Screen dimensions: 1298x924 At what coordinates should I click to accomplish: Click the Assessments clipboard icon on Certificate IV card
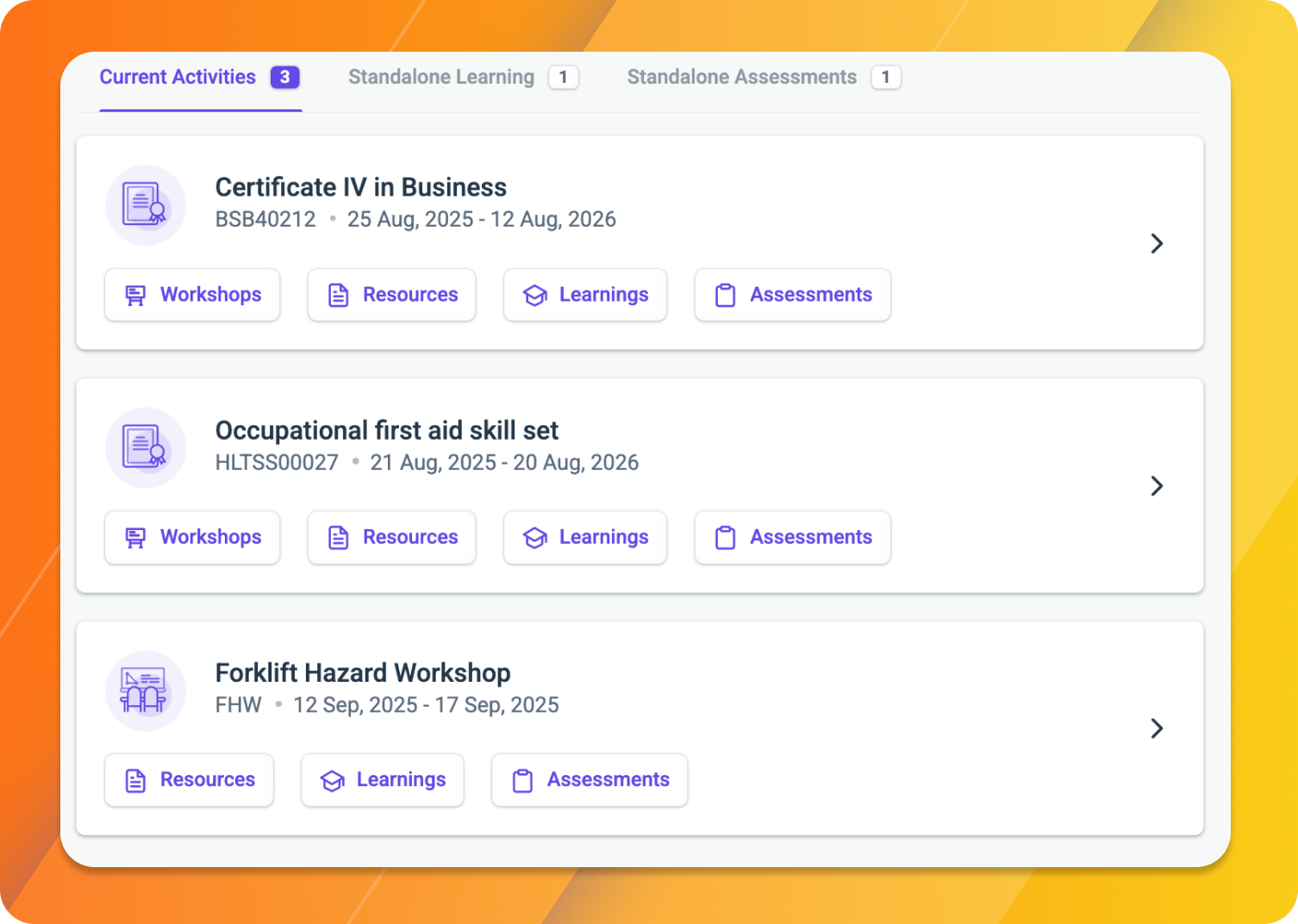(727, 295)
